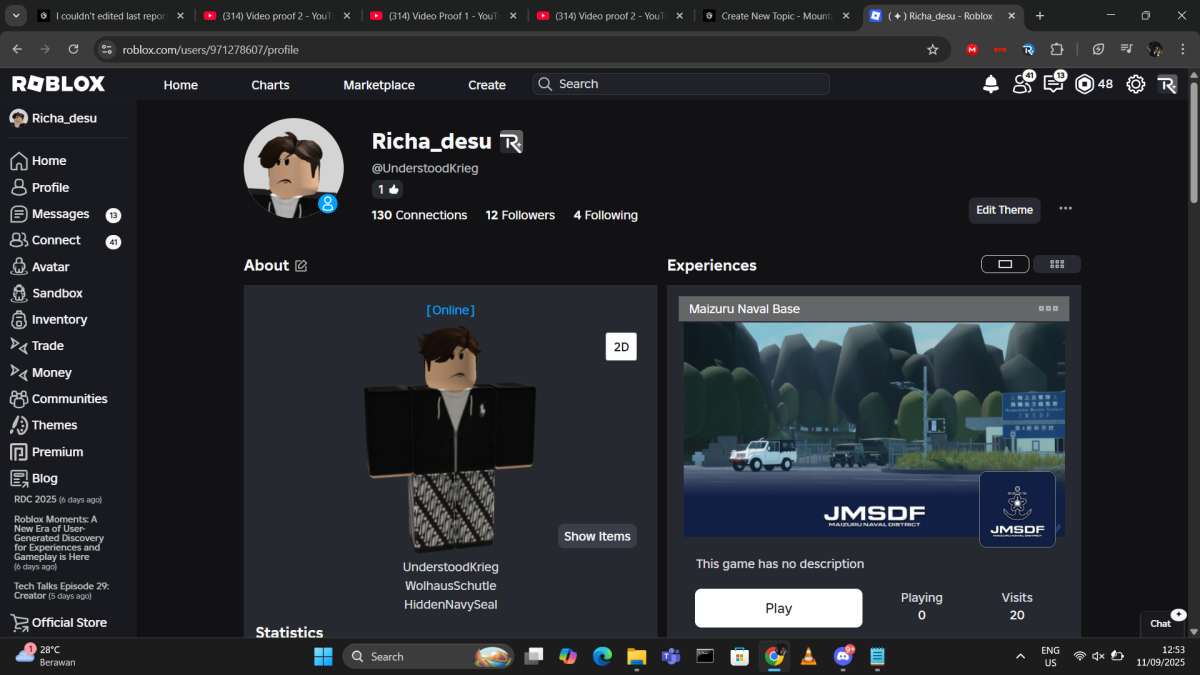Screen dimensions: 1200x675
Task: Open friend requests icon in header
Action: point(1023,84)
